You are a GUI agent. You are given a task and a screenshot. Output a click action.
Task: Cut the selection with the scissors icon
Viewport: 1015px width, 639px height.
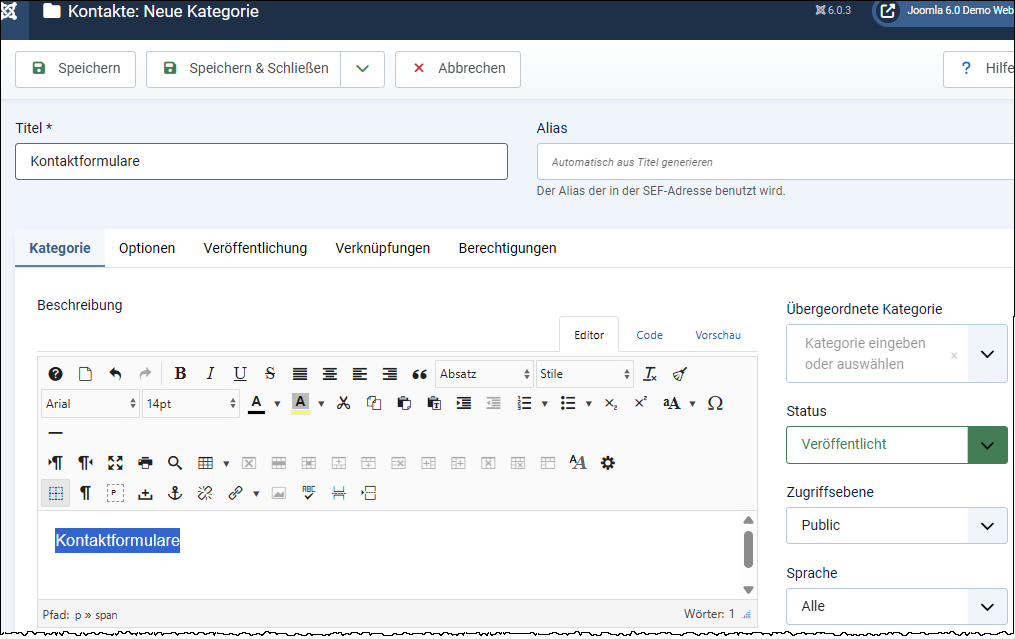344,403
